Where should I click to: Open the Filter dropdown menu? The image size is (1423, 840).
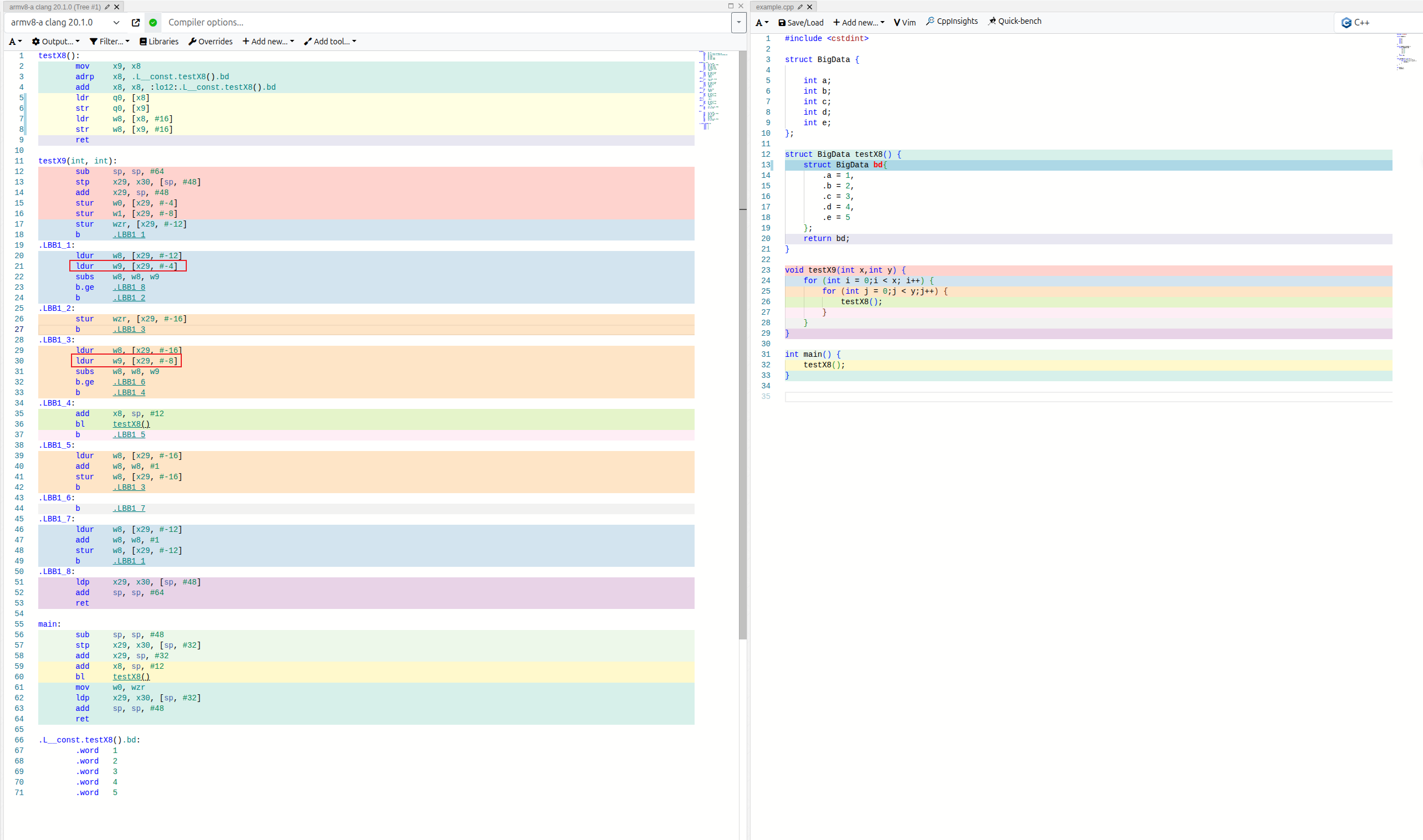point(109,42)
